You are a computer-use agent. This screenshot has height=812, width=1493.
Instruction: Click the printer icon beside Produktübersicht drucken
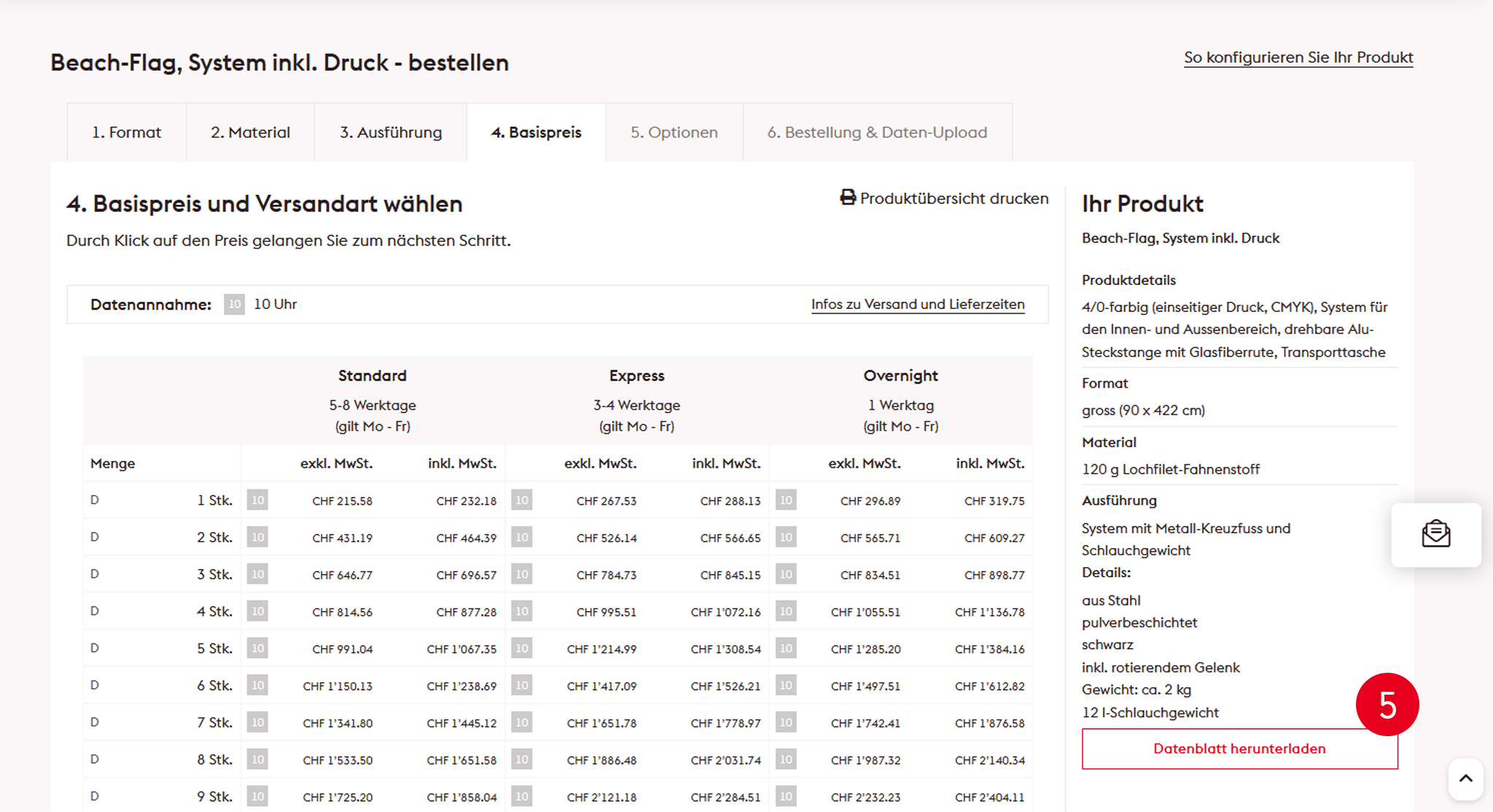(x=847, y=198)
